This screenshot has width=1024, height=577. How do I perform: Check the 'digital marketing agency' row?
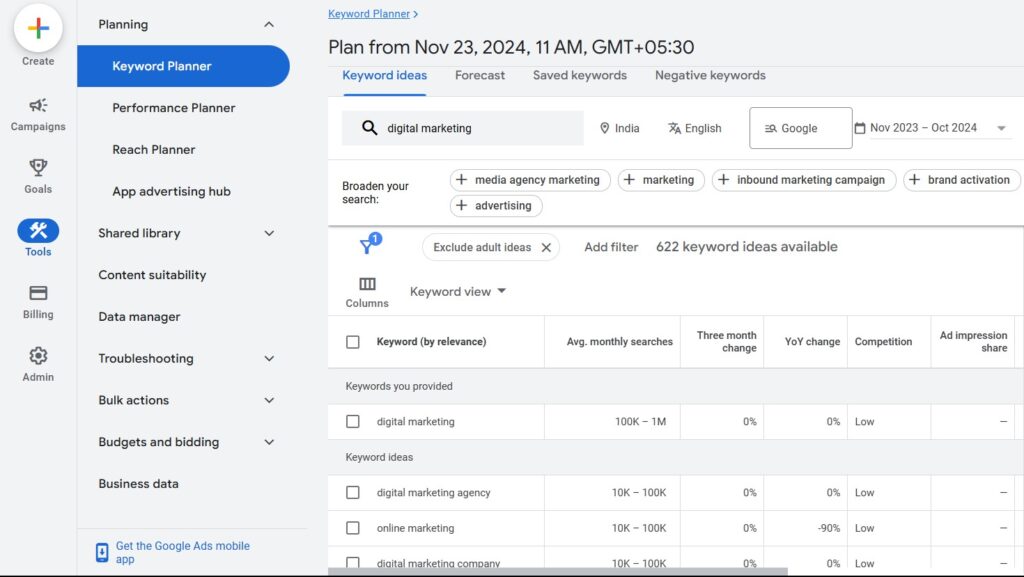click(353, 493)
